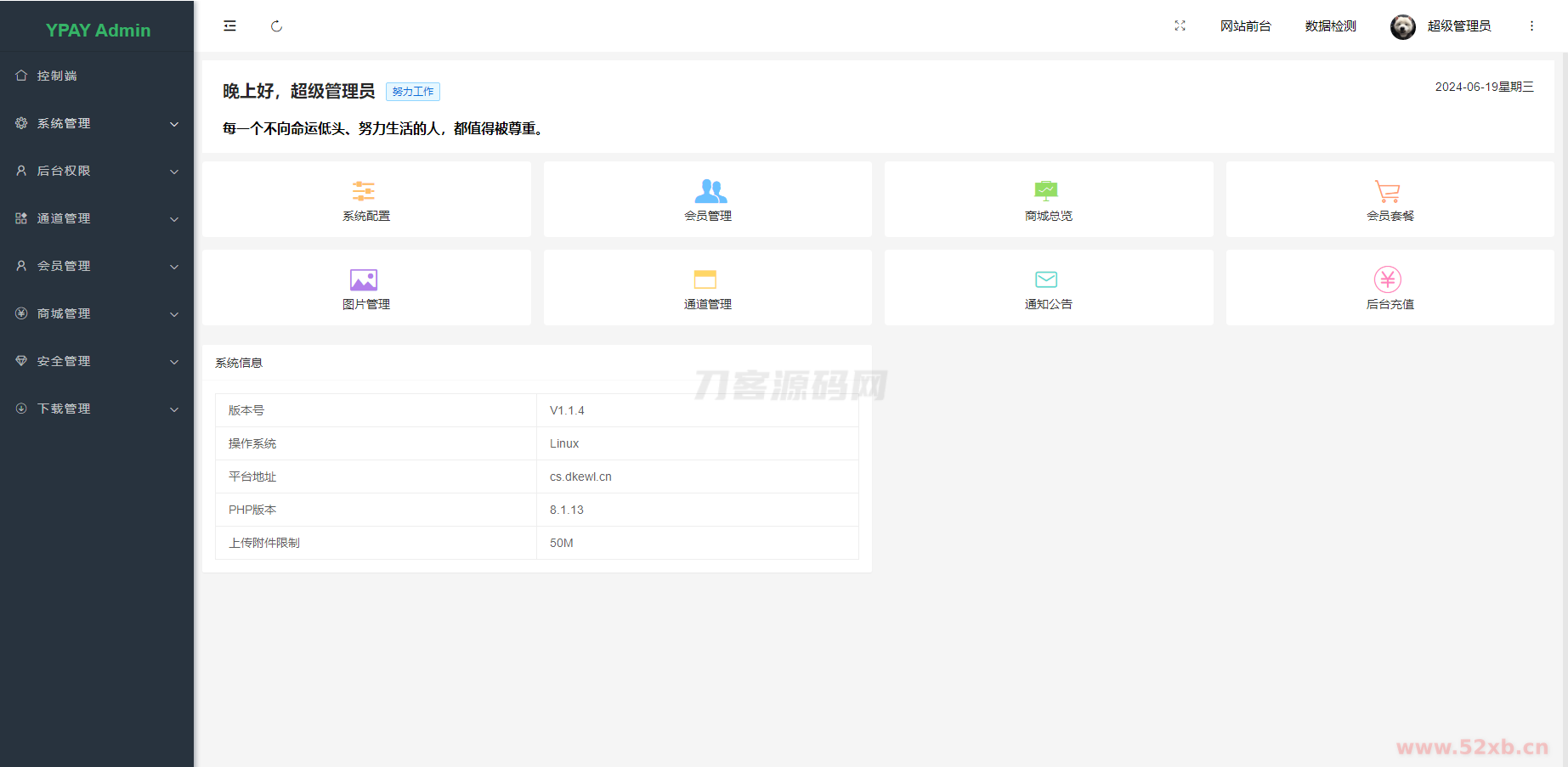
Task: Open the 会员管理 shortcut card icon
Action: tap(710, 191)
